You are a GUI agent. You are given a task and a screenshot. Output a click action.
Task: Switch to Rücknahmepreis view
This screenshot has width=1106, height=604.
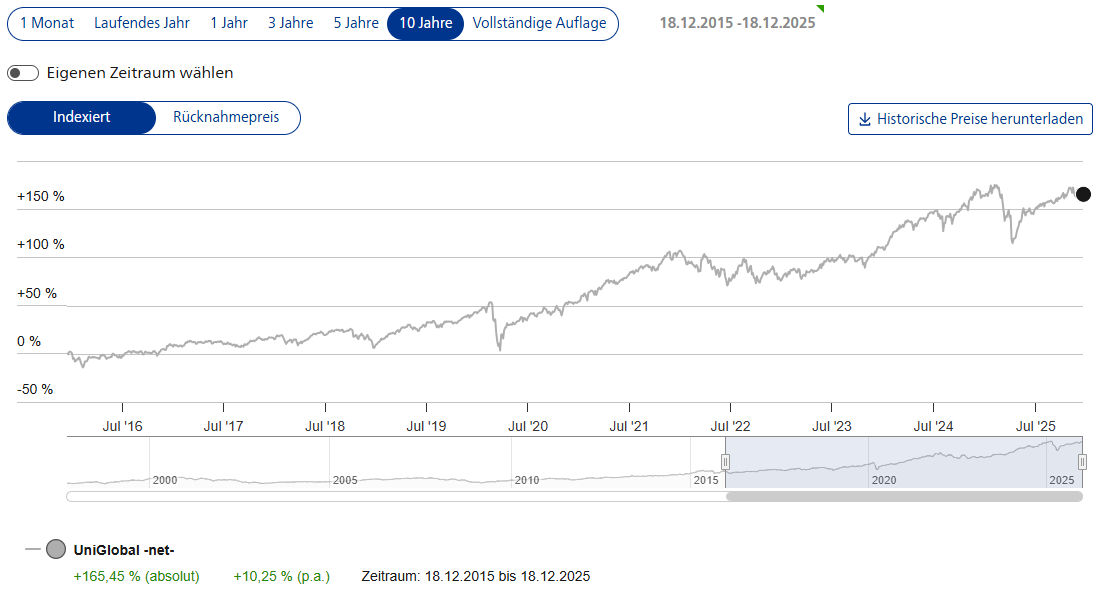click(x=226, y=118)
